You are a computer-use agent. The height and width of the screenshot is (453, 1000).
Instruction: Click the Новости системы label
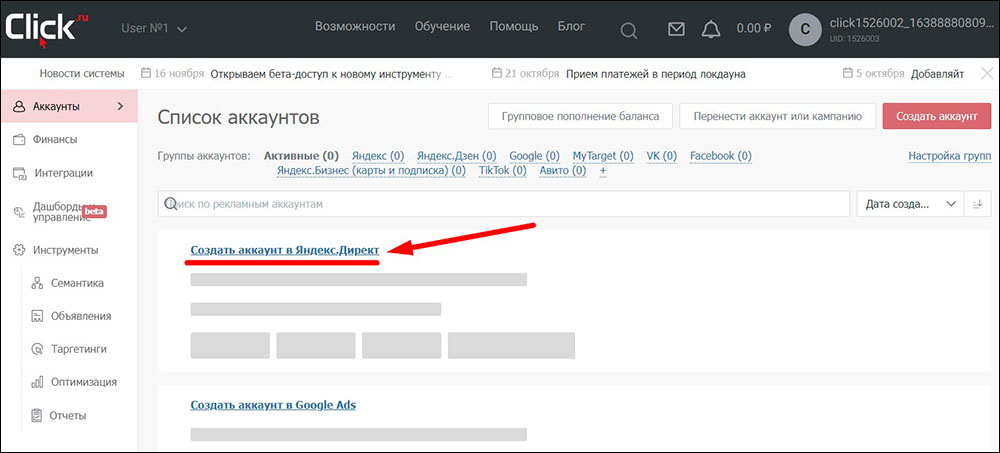[x=82, y=74]
